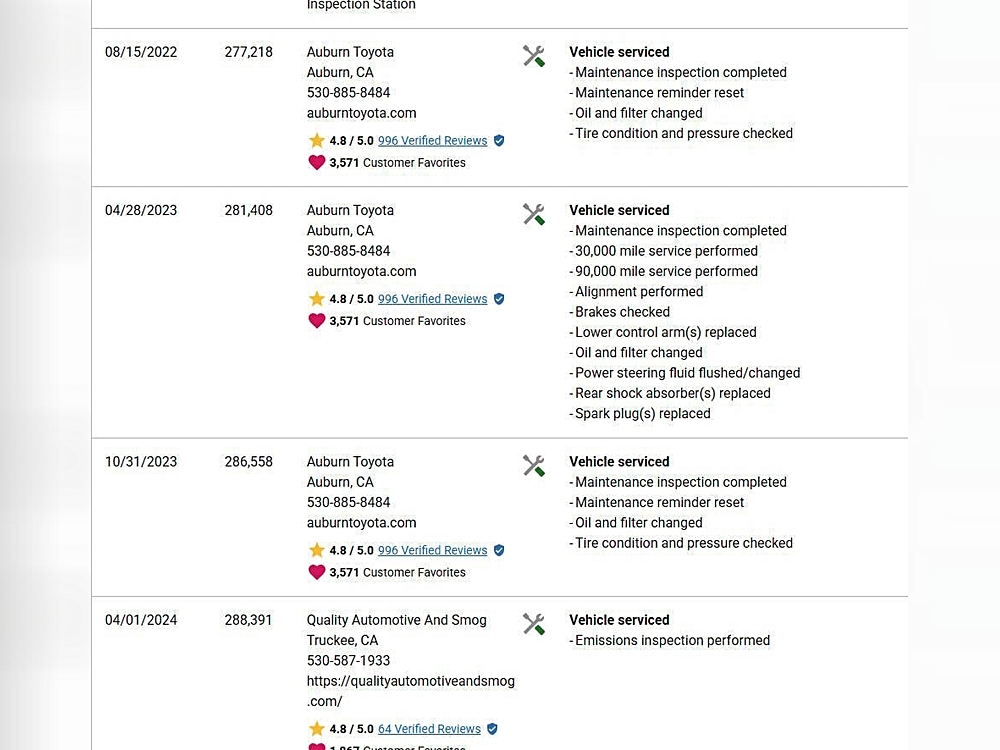Click the Quality Automotive And Smog dealer name

coord(396,620)
